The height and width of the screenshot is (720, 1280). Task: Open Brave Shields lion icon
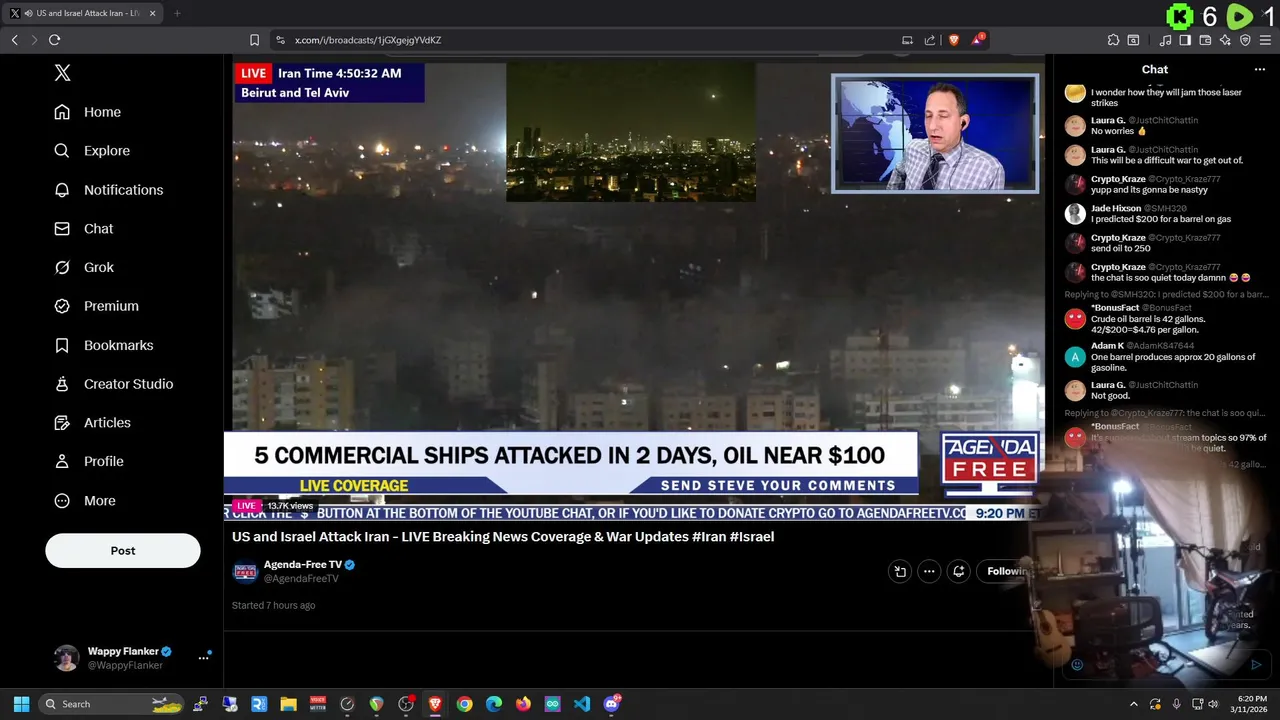tap(953, 40)
